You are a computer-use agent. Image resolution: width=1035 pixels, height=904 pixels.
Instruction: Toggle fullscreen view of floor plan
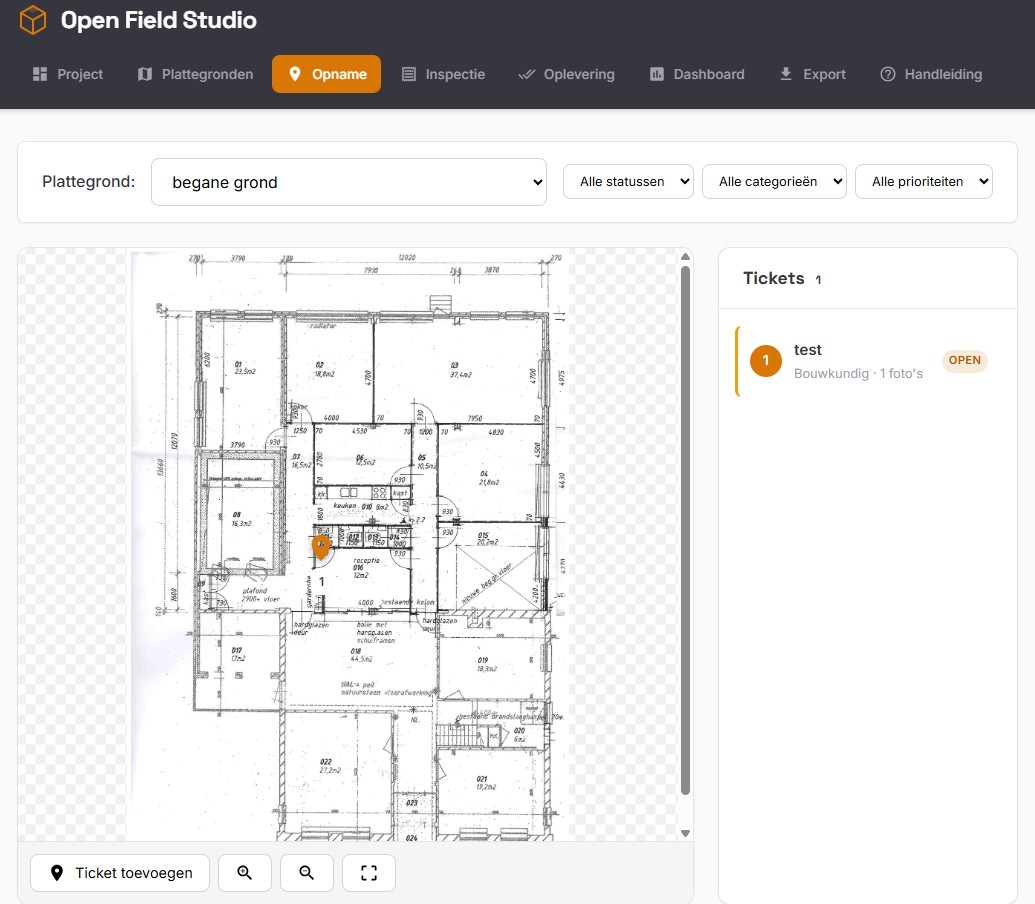[369, 873]
